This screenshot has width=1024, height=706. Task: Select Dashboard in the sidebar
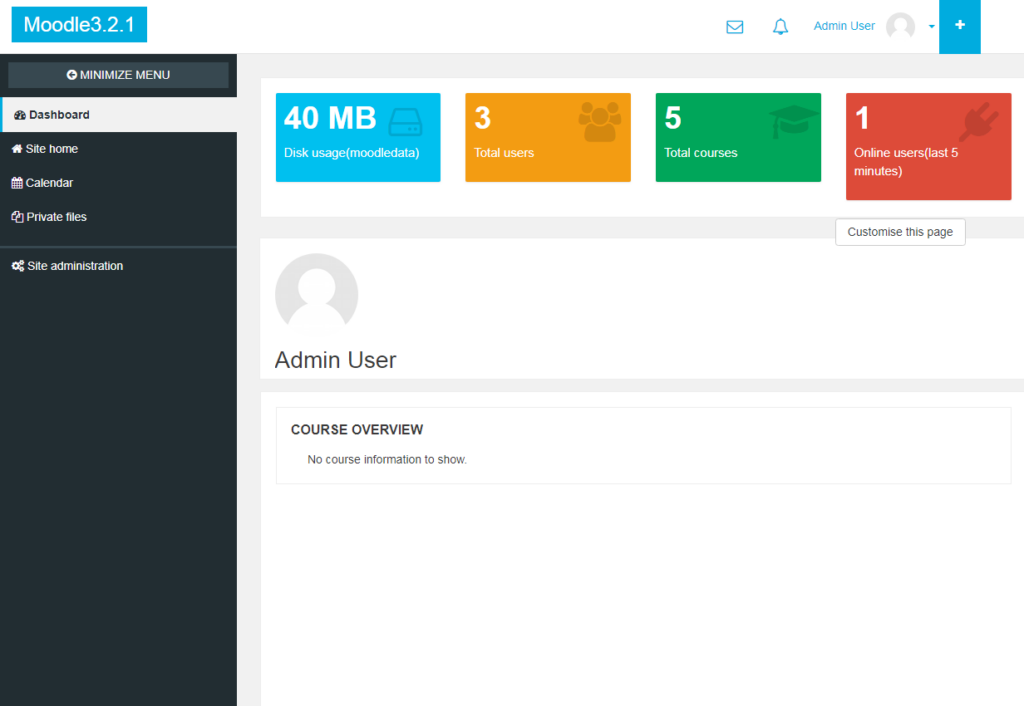pyautogui.click(x=59, y=115)
